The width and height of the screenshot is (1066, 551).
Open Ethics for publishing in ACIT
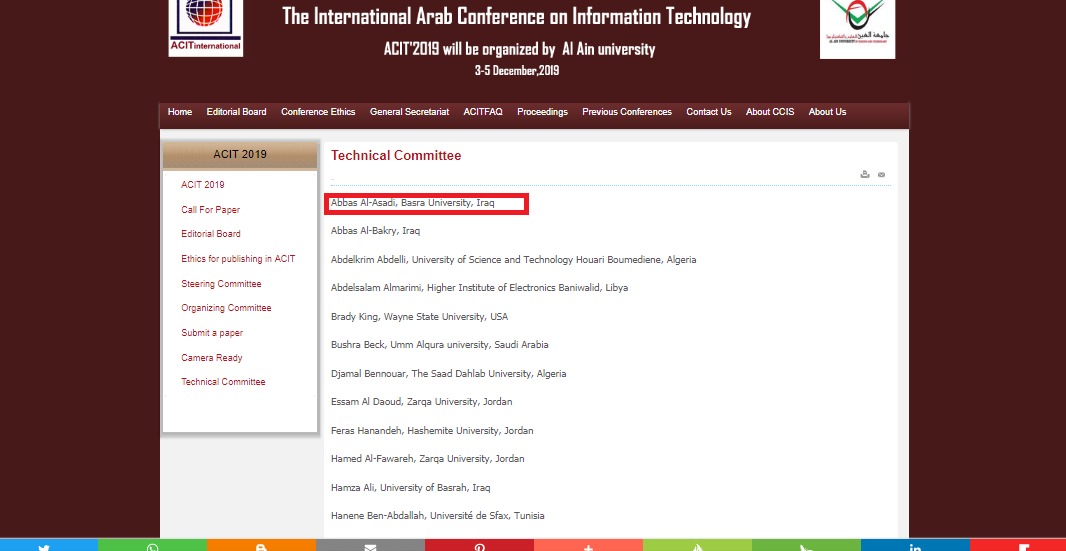[x=238, y=259]
